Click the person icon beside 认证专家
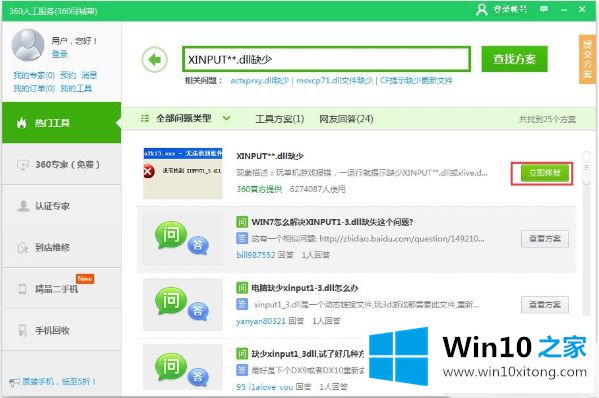The image size is (599, 398). pyautogui.click(x=23, y=206)
